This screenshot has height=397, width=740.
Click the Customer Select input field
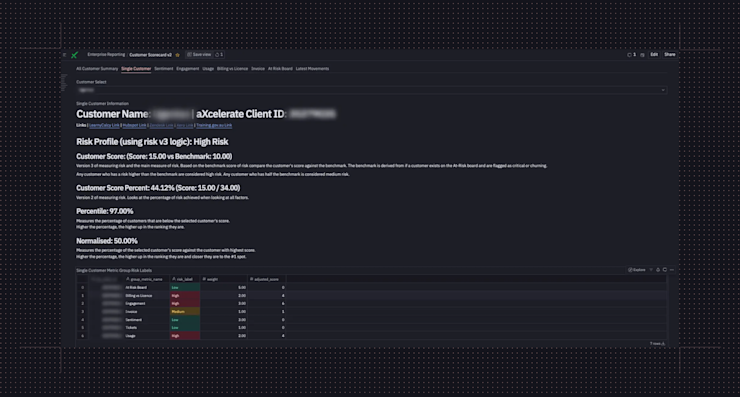click(x=371, y=90)
